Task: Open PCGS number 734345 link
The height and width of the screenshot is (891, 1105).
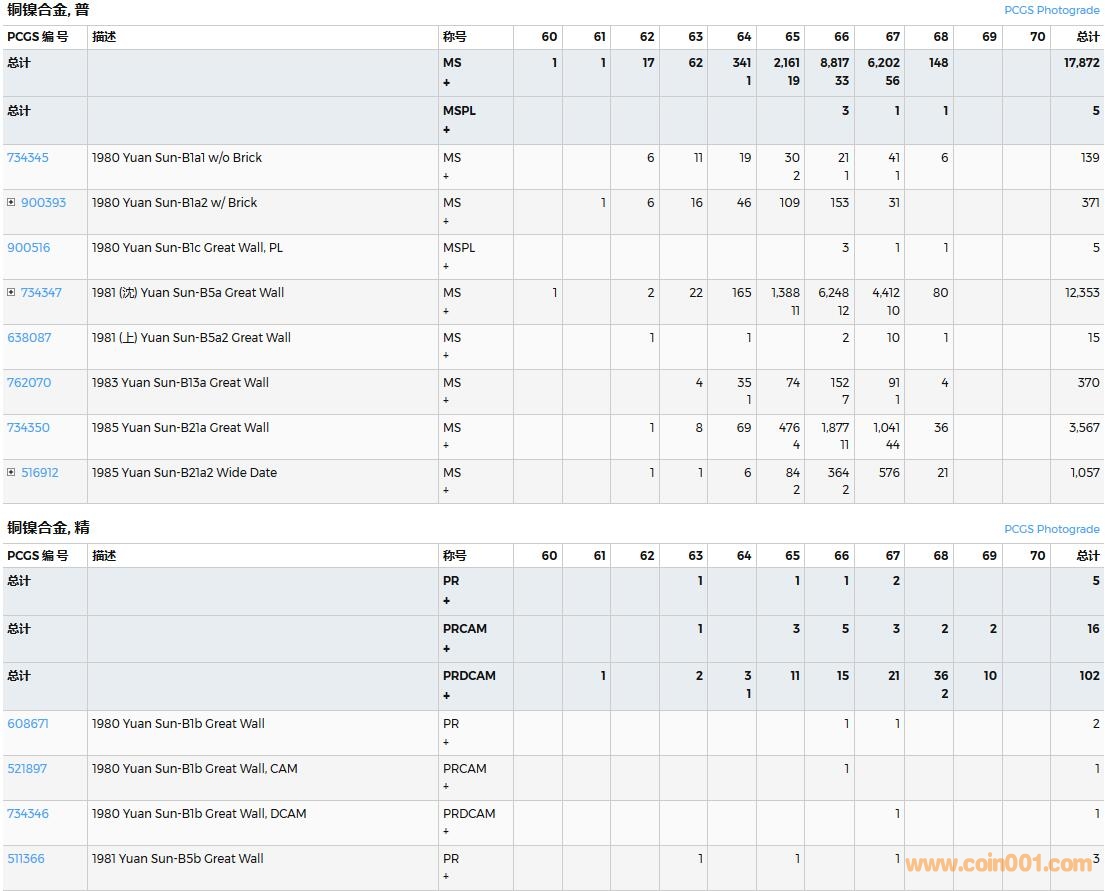Action: (x=28, y=157)
